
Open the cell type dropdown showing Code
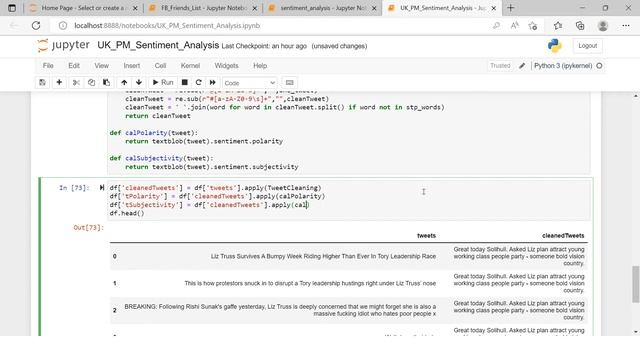[249, 83]
